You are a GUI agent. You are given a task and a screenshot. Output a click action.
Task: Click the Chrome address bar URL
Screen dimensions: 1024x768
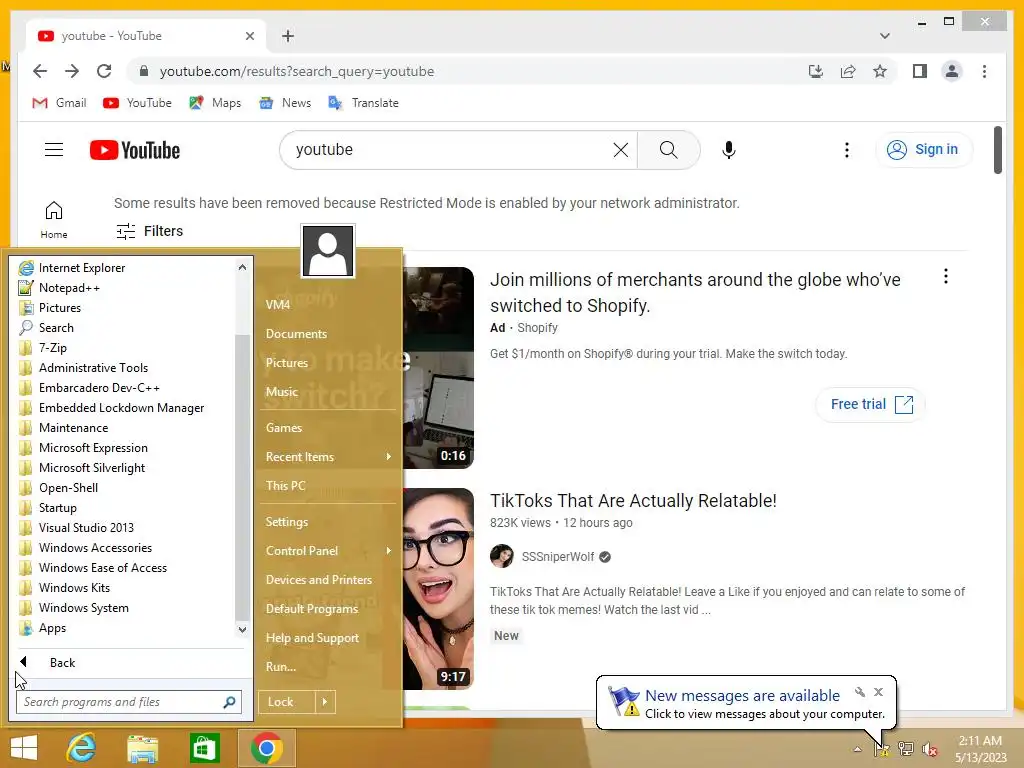point(296,71)
